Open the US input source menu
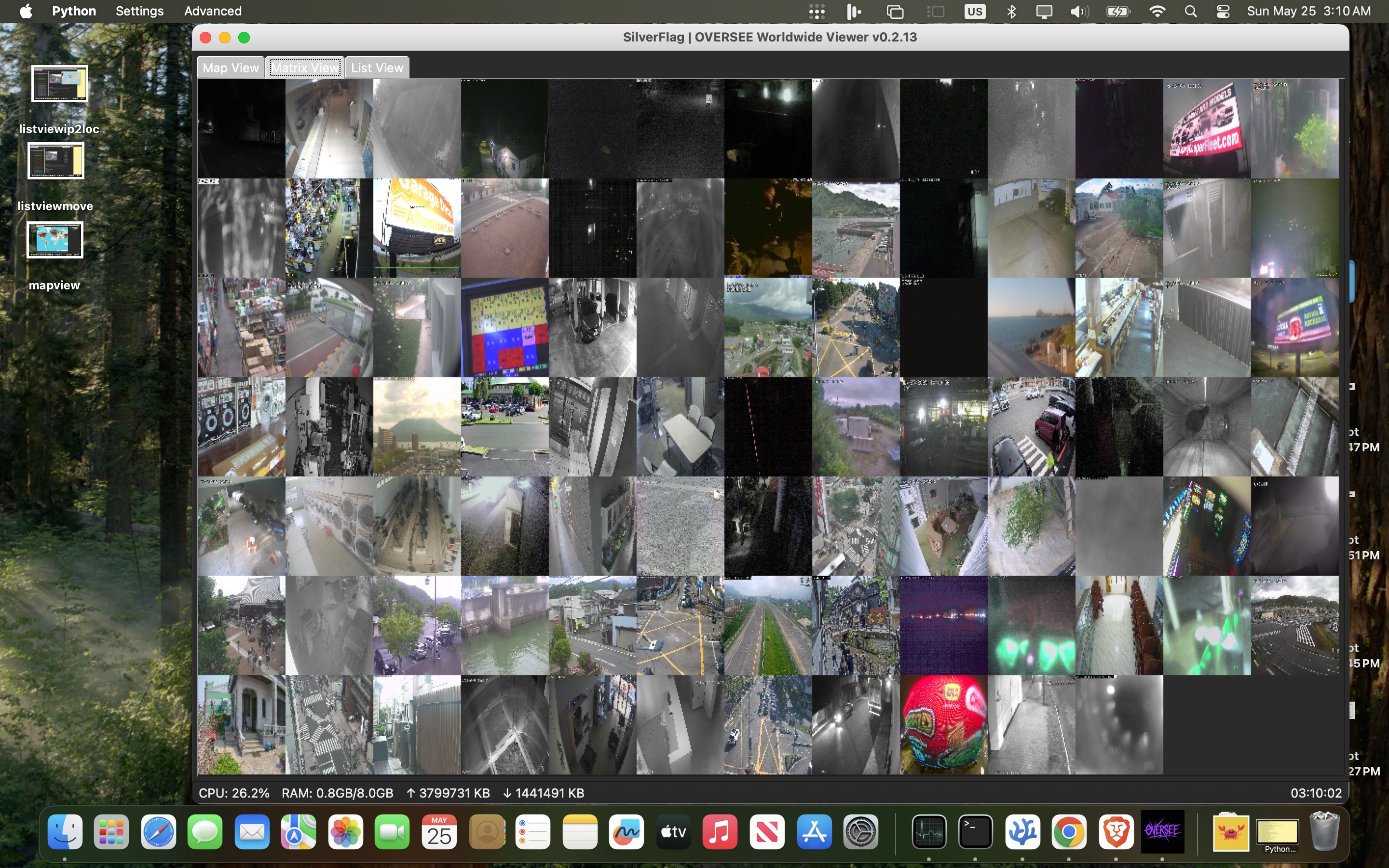This screenshot has height=868, width=1389. pos(975,12)
